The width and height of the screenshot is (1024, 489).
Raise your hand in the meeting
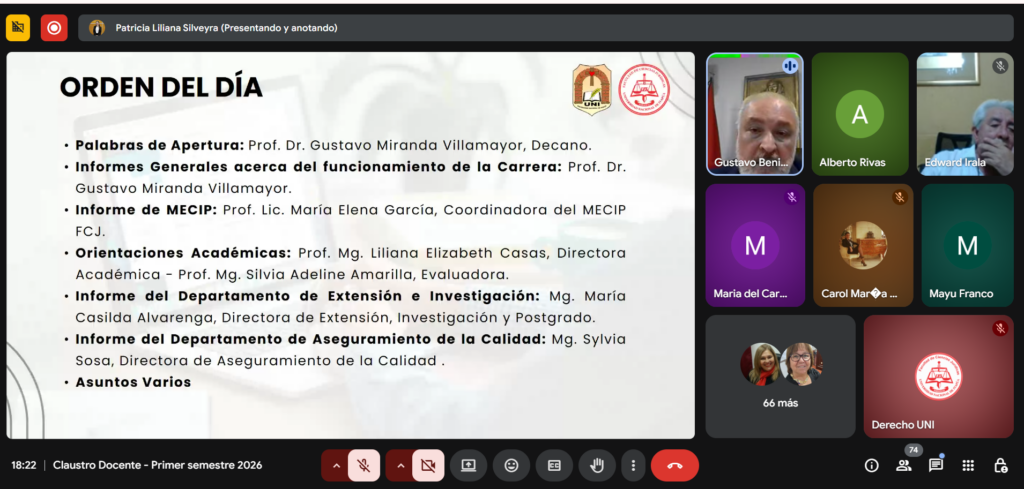click(597, 465)
